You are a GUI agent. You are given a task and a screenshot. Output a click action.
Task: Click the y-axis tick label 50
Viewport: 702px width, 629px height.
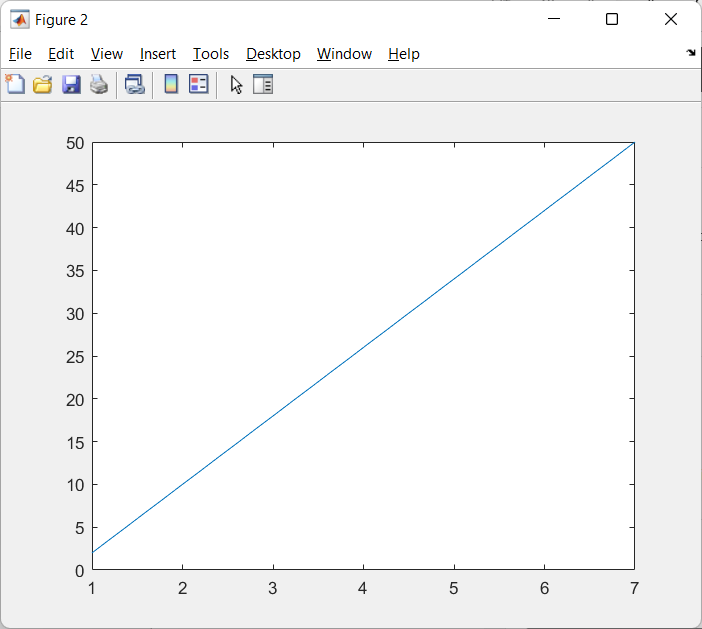75,143
